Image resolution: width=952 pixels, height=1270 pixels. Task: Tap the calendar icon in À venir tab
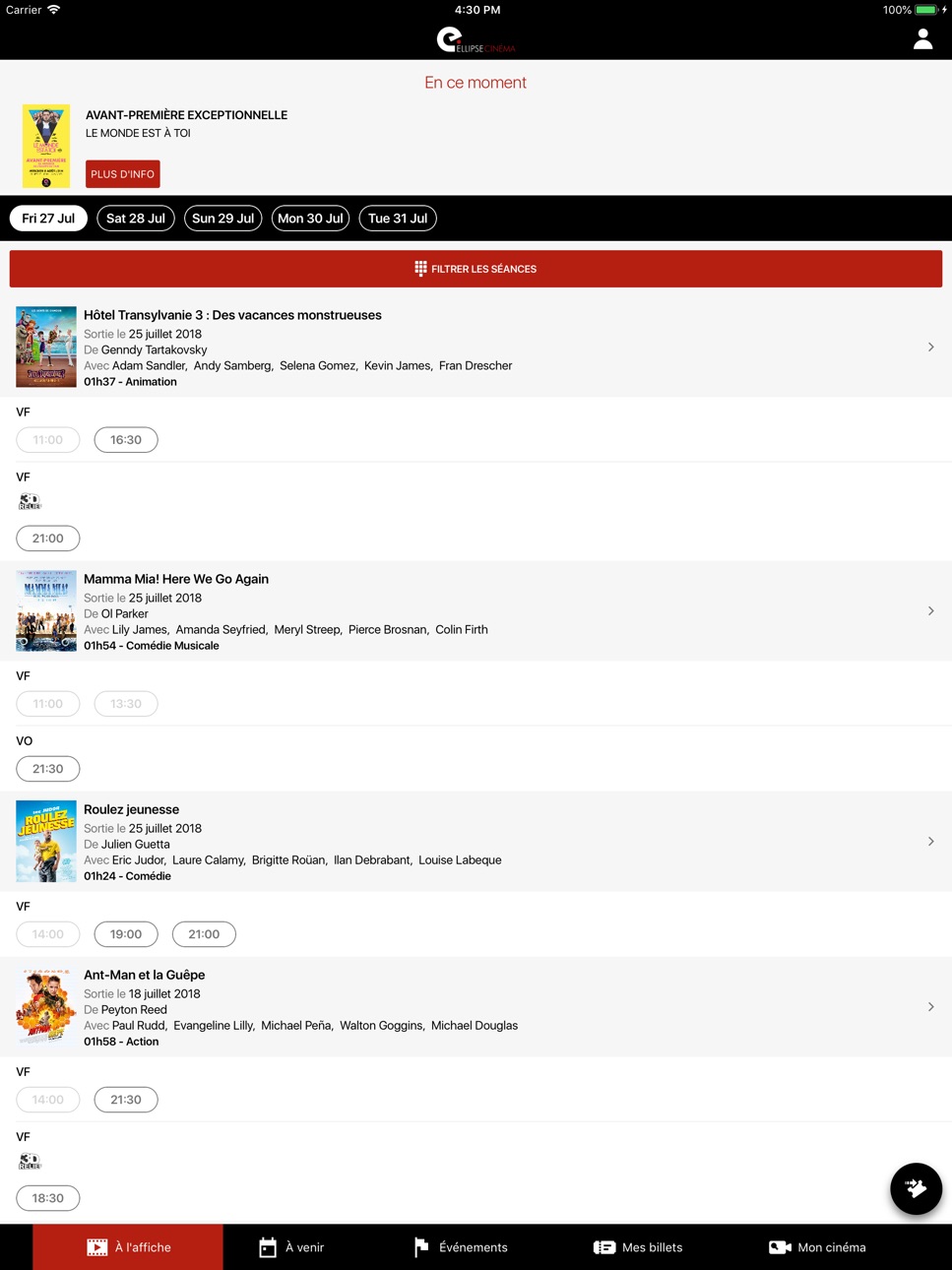pos(268,1247)
